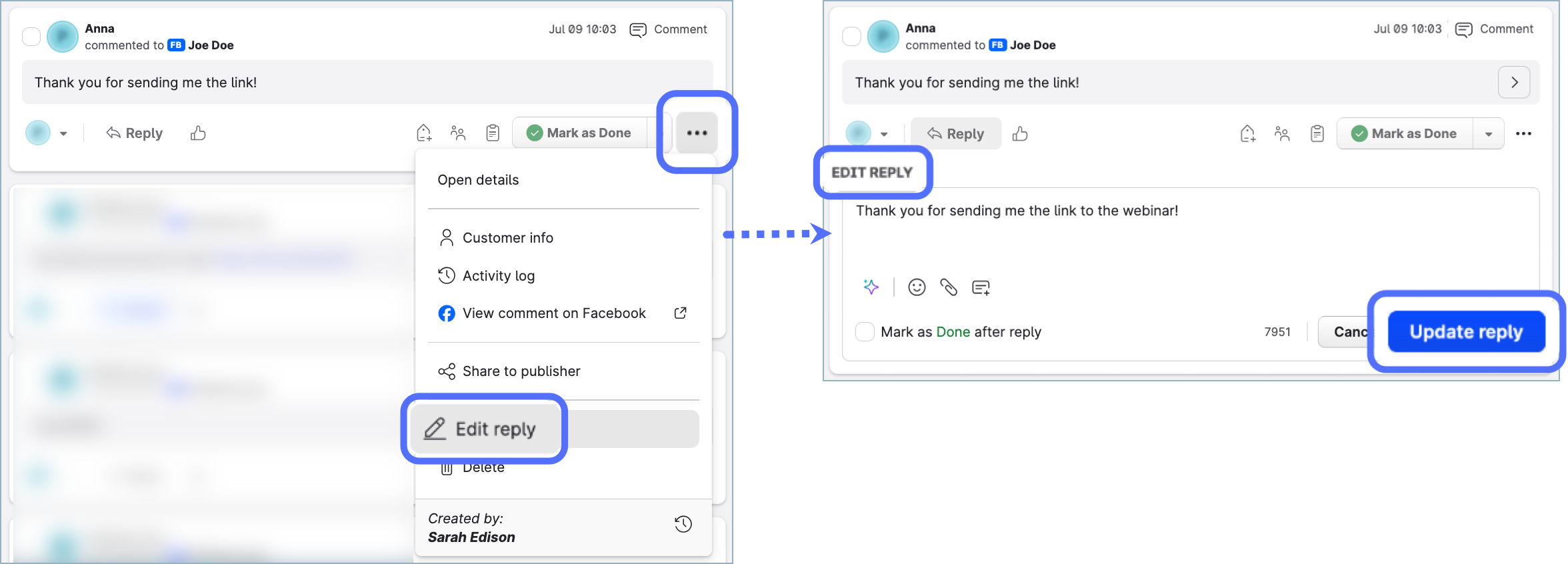Choose Activity log menu item
Screen dimensions: 1568x564
click(x=498, y=275)
